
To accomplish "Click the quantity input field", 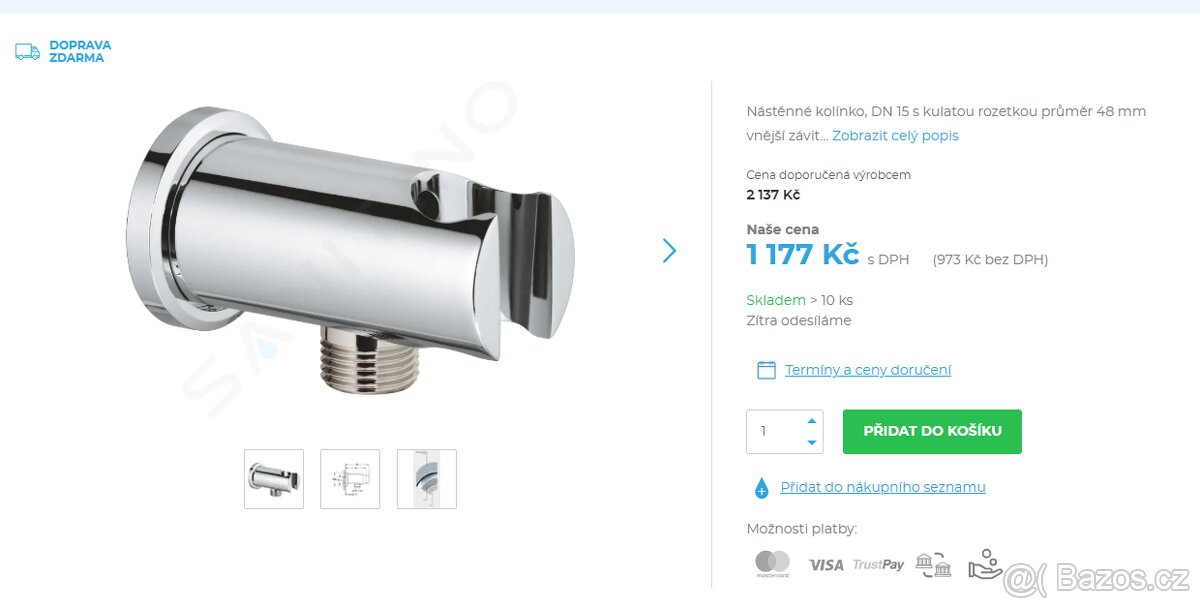I will pos(775,432).
